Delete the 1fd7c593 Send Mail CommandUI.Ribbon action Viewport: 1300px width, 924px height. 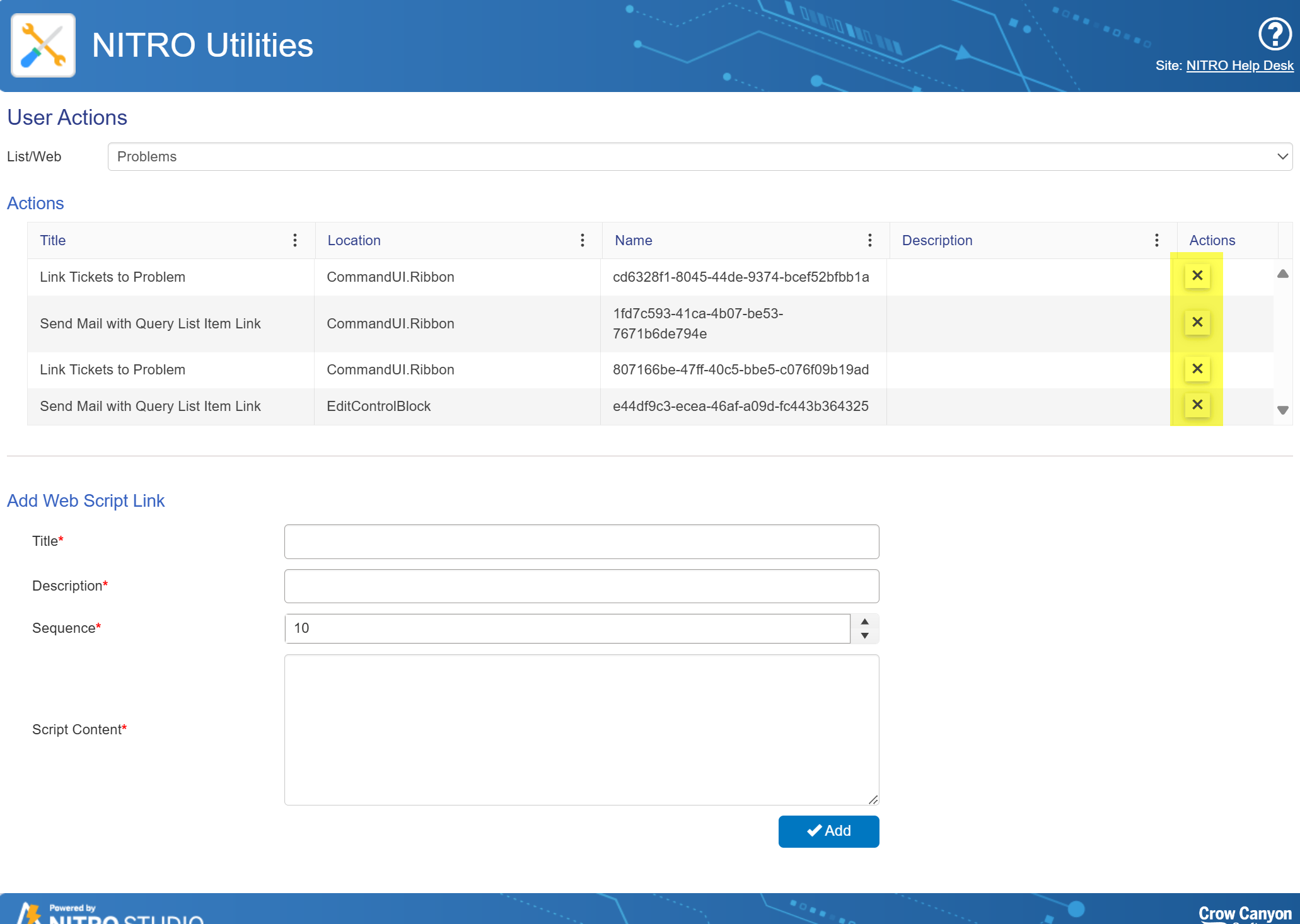pos(1197,322)
